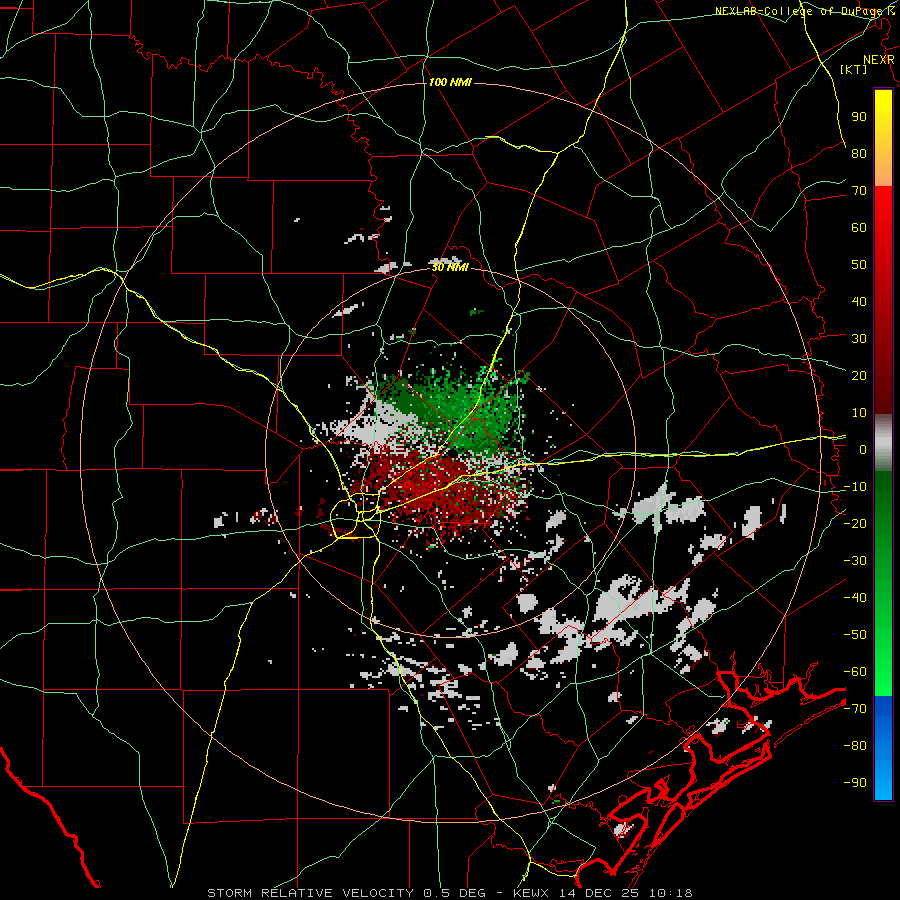Pick the 50 label on the velocity scale

[859, 265]
